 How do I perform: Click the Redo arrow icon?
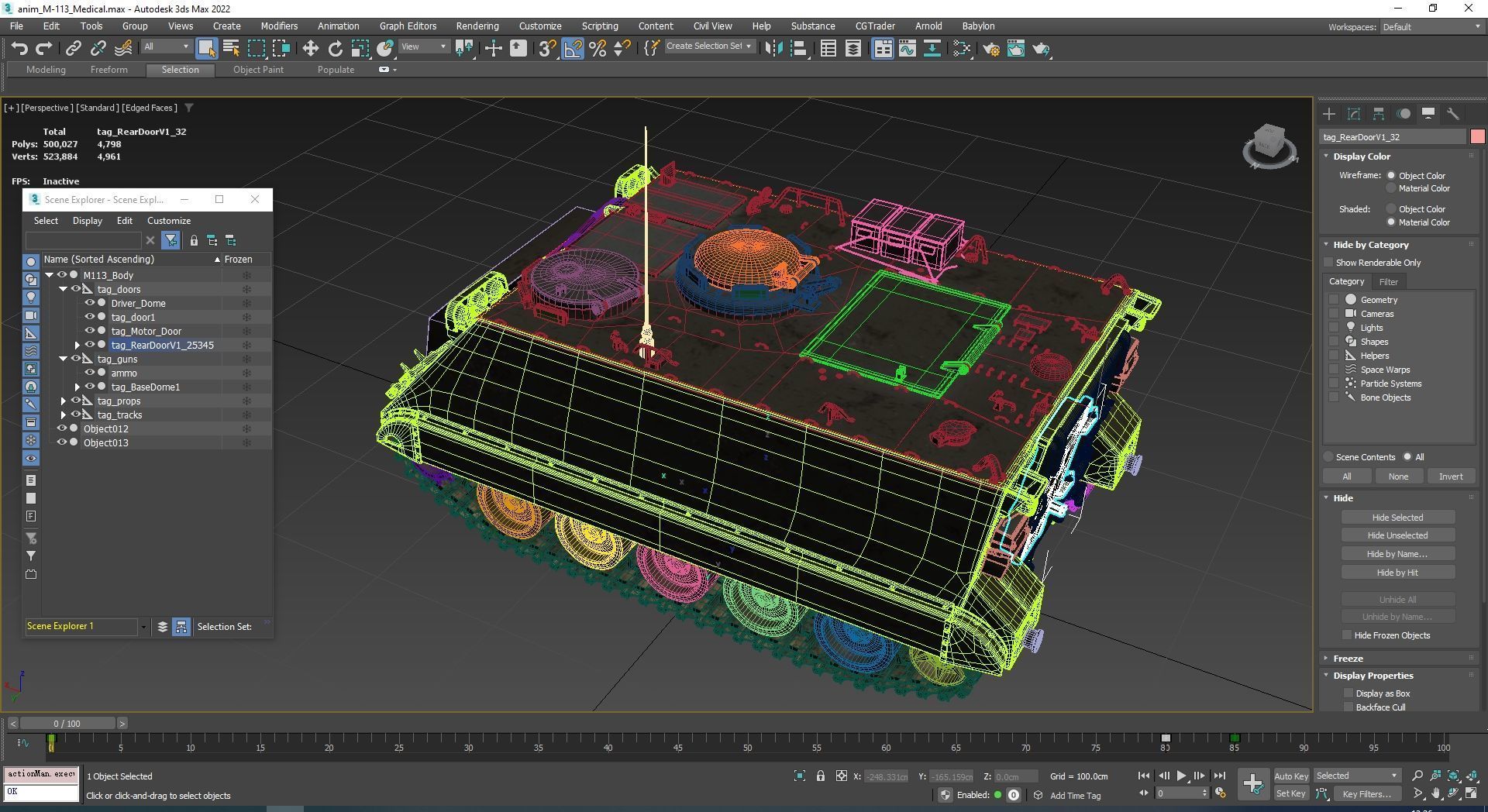pyautogui.click(x=44, y=49)
